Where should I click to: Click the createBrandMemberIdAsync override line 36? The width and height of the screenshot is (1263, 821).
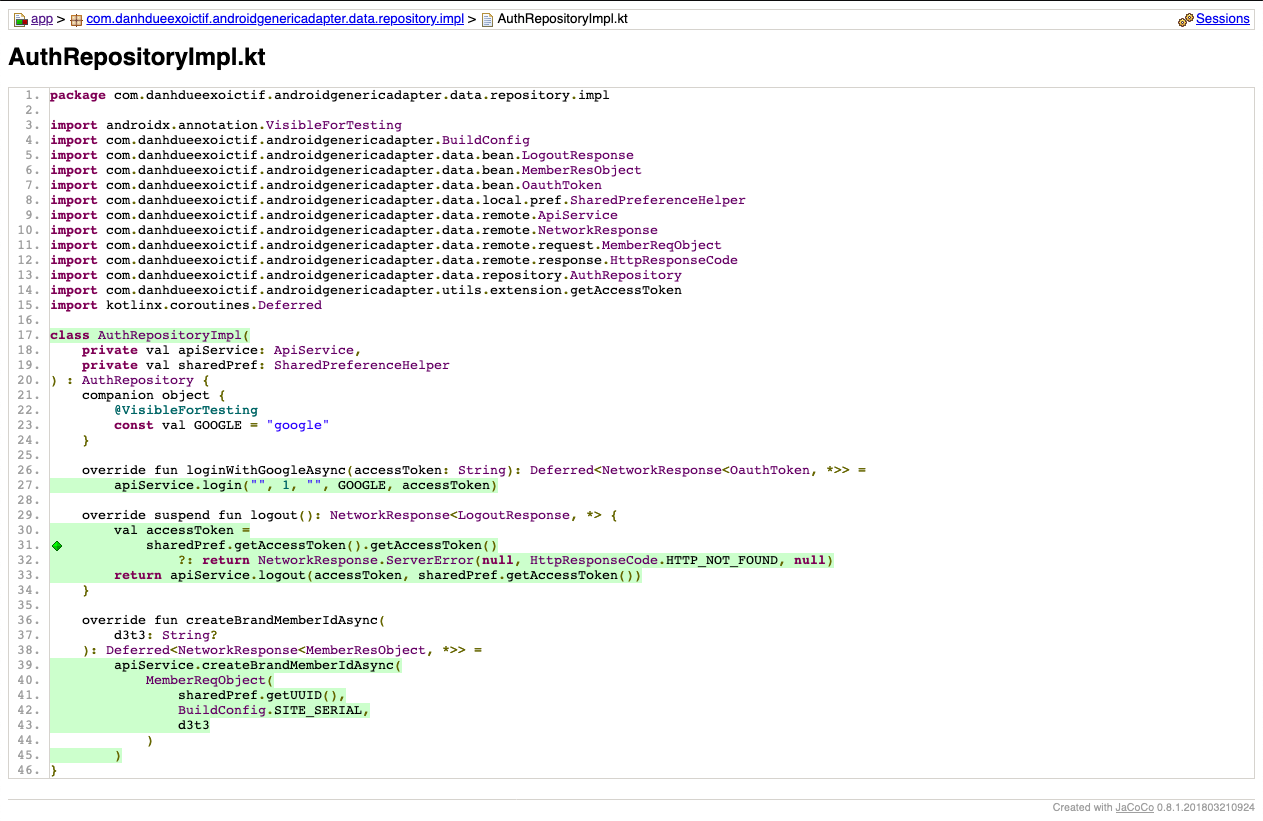234,621
